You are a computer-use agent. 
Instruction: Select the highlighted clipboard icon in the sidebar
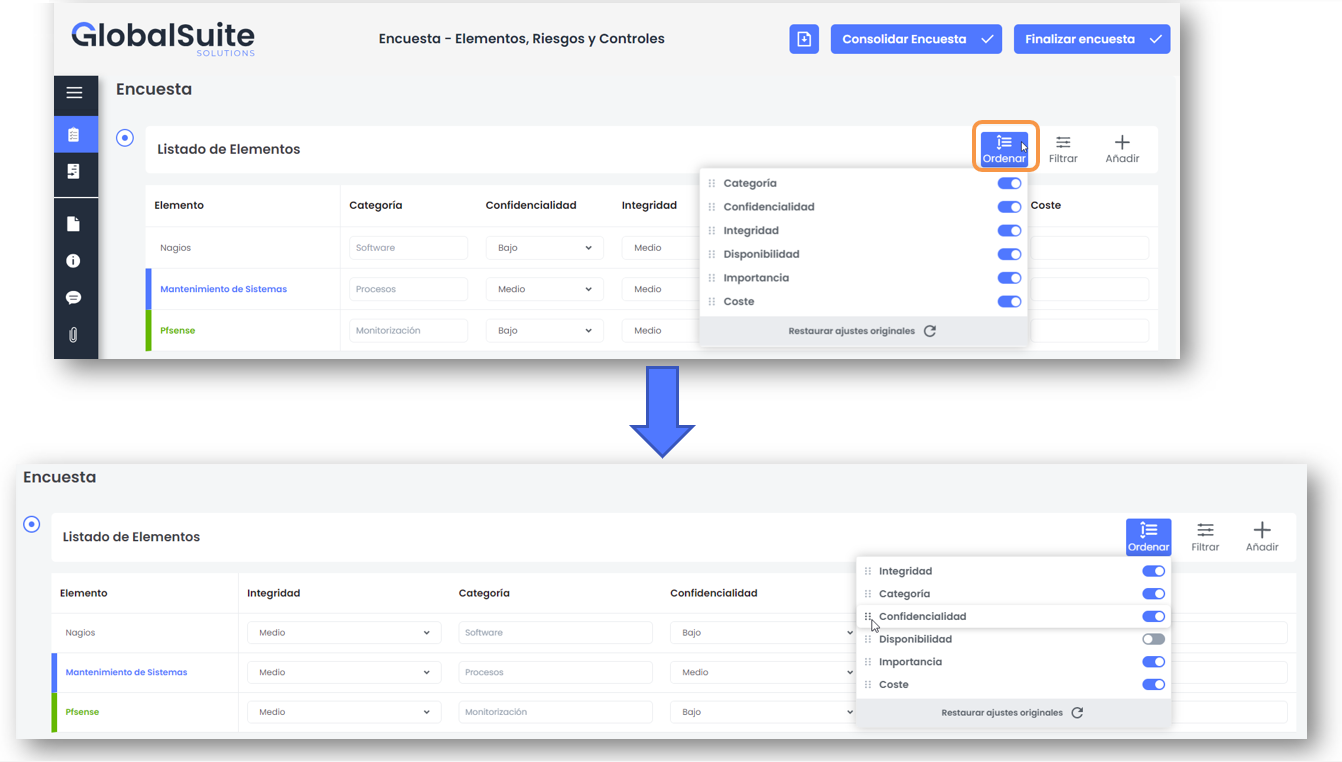point(74,135)
